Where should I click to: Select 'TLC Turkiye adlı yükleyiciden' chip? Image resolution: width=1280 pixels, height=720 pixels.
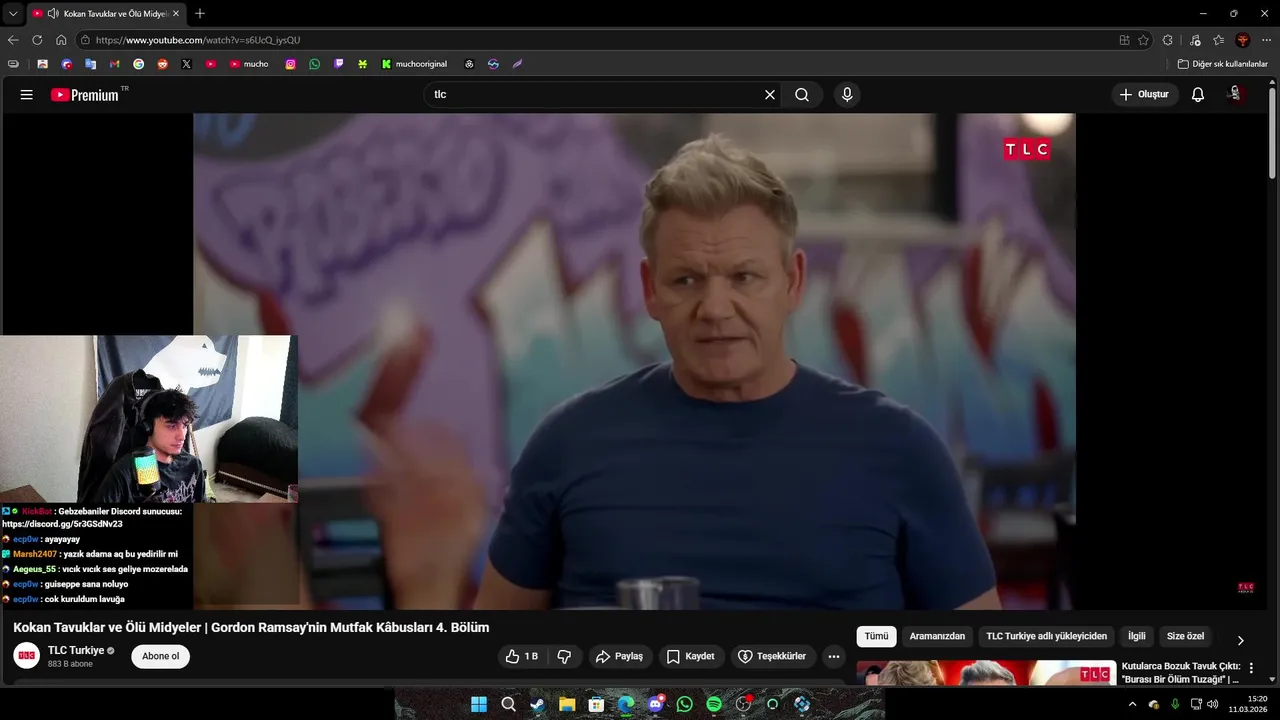[1046, 637]
